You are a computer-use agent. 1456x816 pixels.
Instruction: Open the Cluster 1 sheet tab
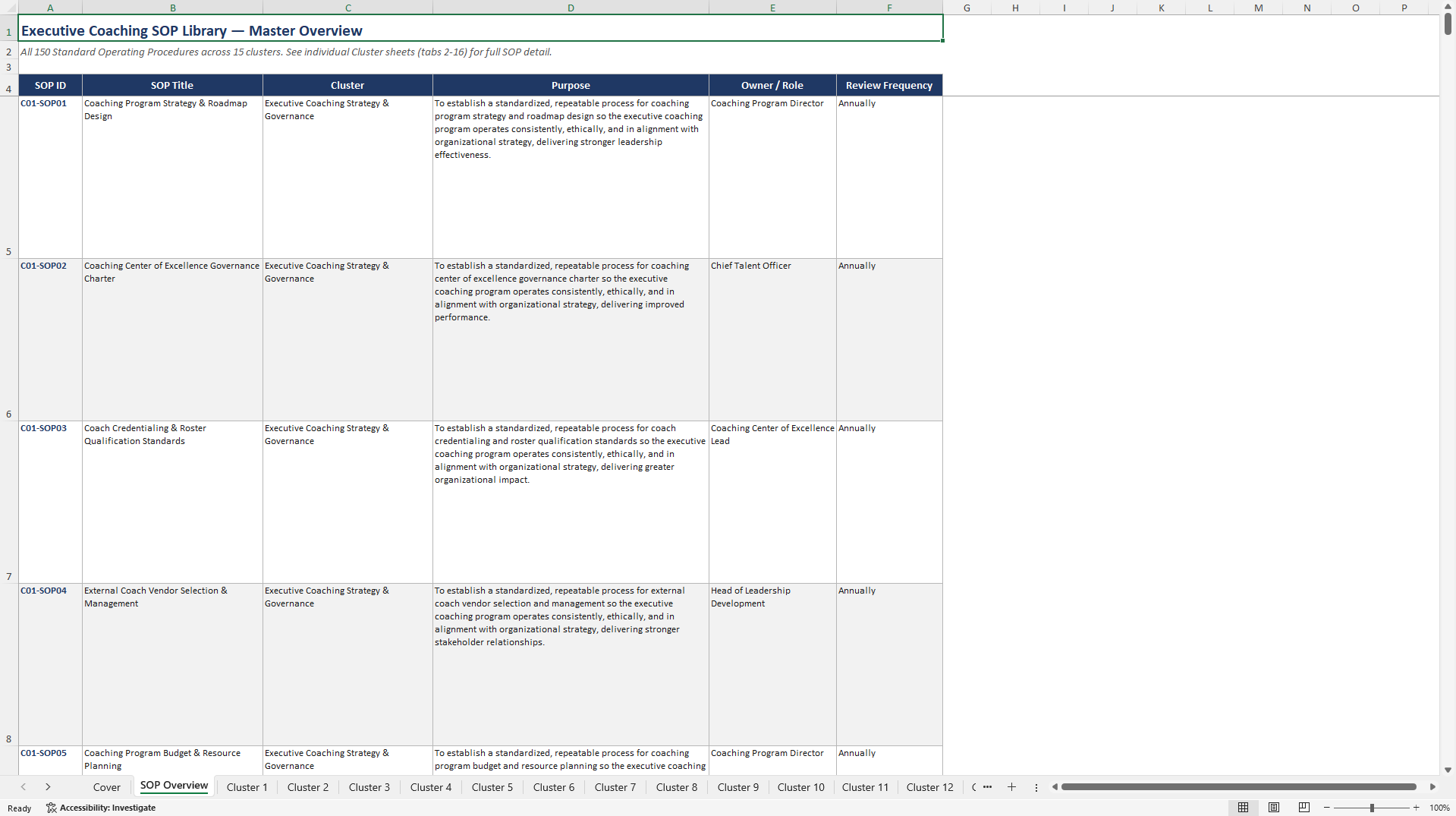[x=247, y=787]
